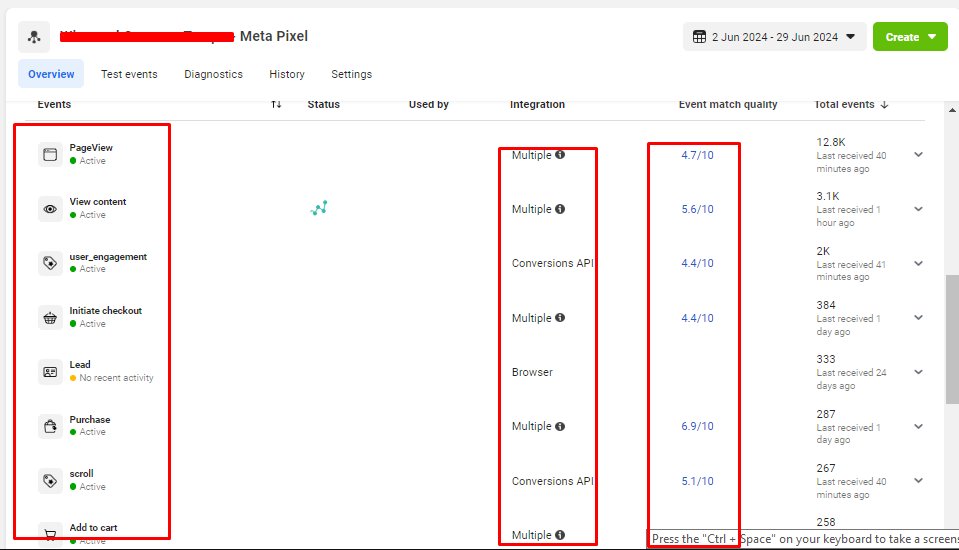Click the Add to cart event name

tap(94, 527)
